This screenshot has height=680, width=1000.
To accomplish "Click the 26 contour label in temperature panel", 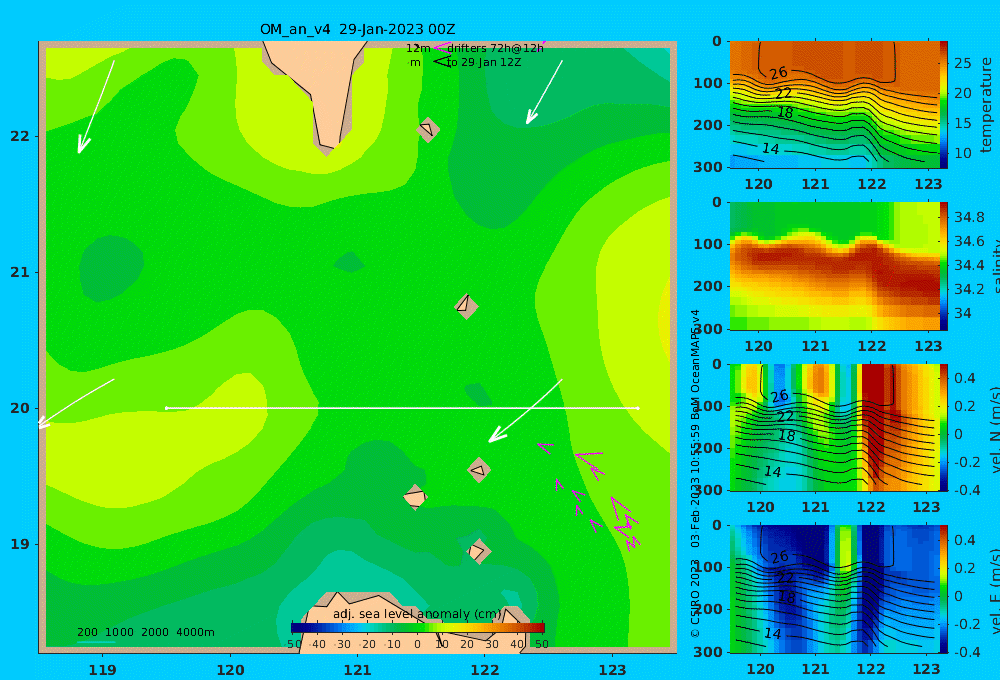I will coord(778,73).
